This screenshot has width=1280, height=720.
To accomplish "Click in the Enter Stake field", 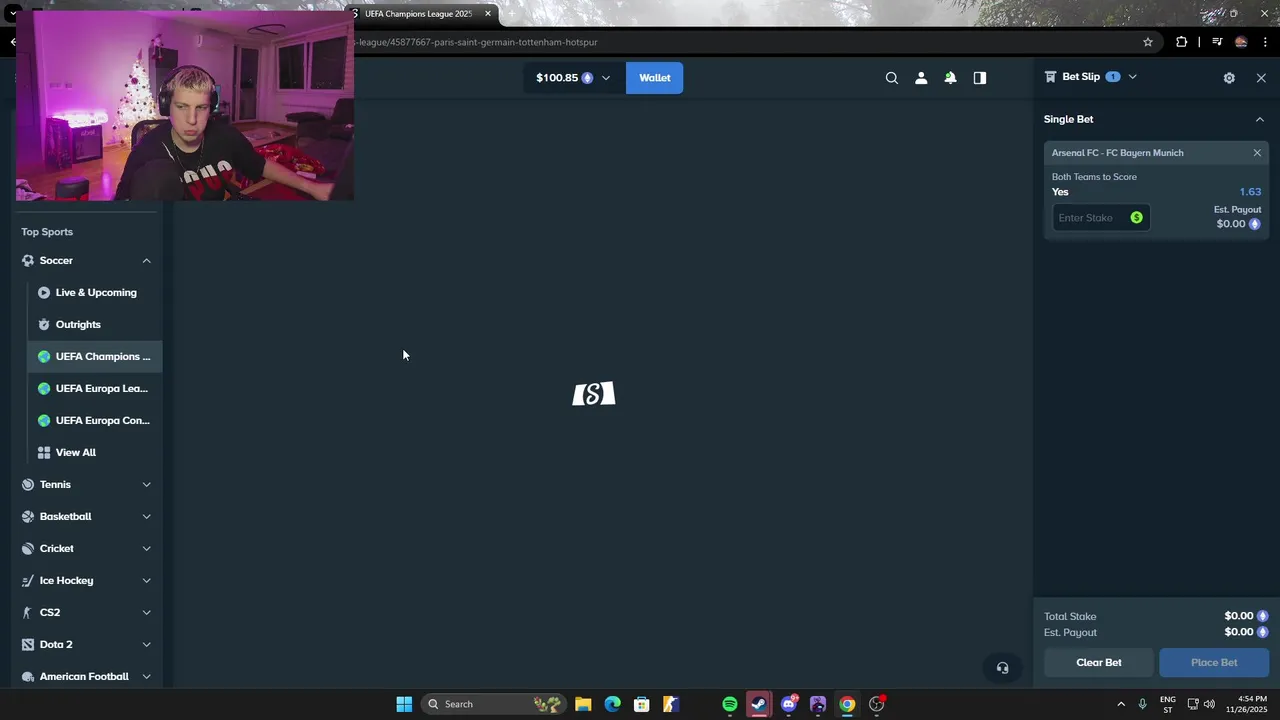I will (x=1100, y=218).
